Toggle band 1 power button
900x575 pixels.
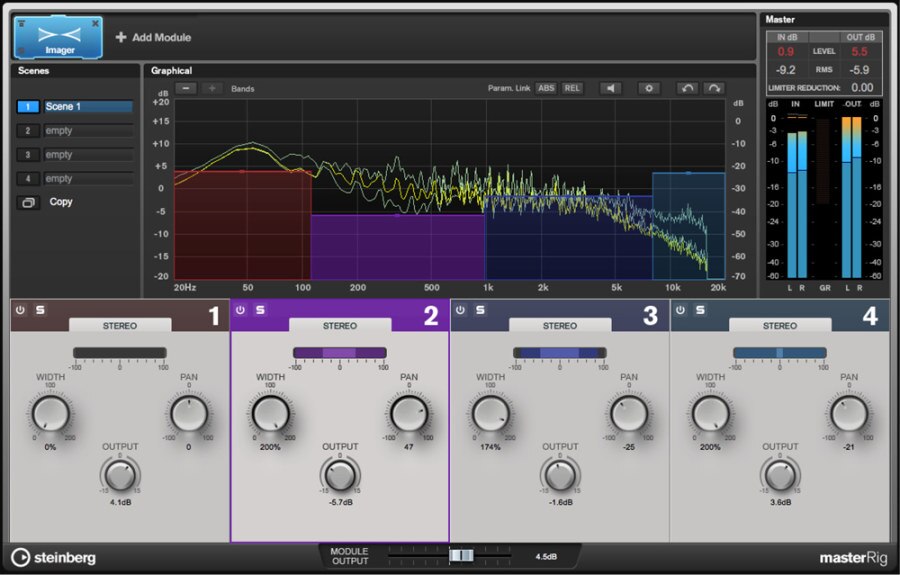[x=21, y=310]
